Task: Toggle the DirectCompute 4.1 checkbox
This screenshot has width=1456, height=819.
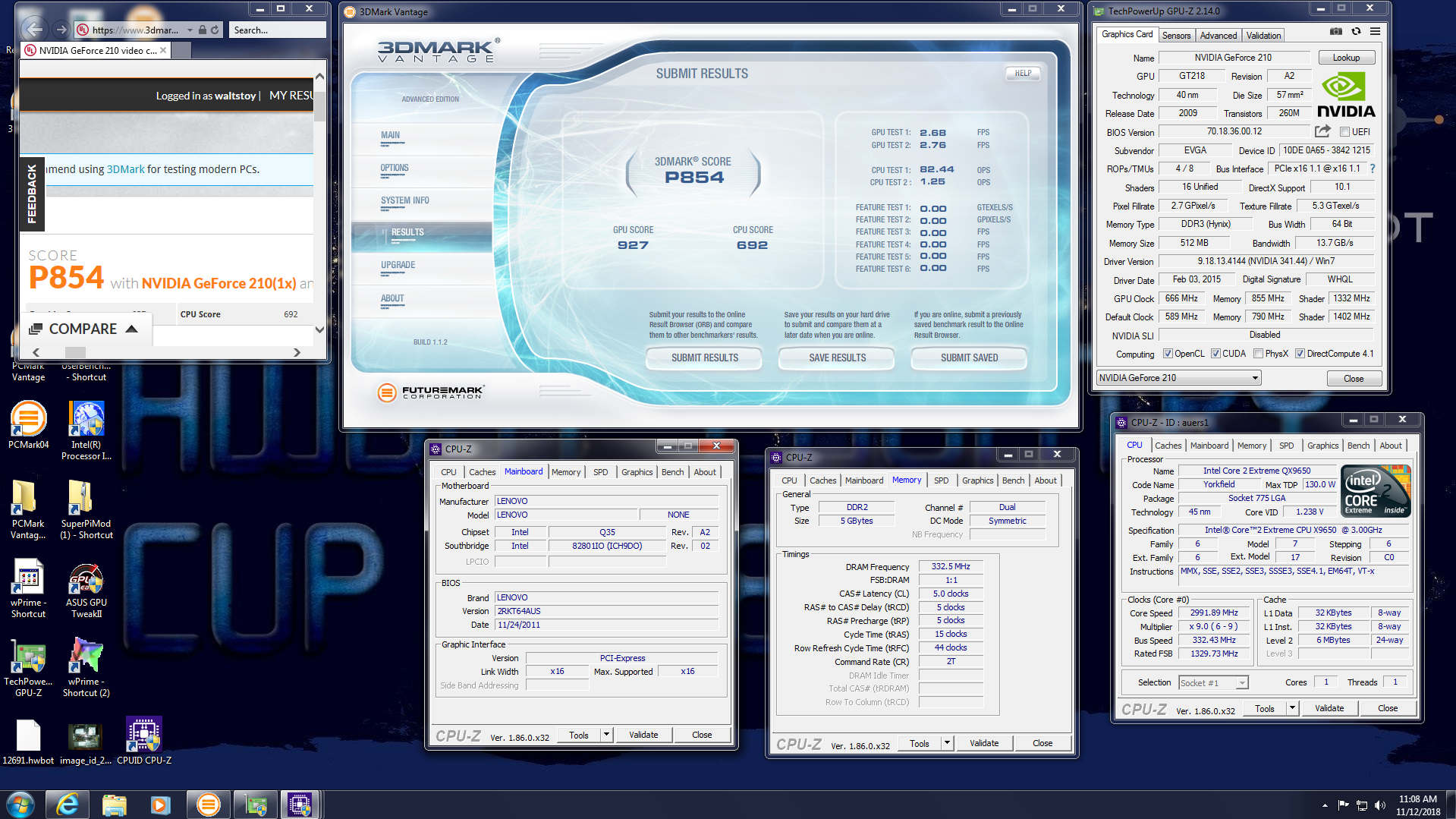Action: coord(1300,354)
